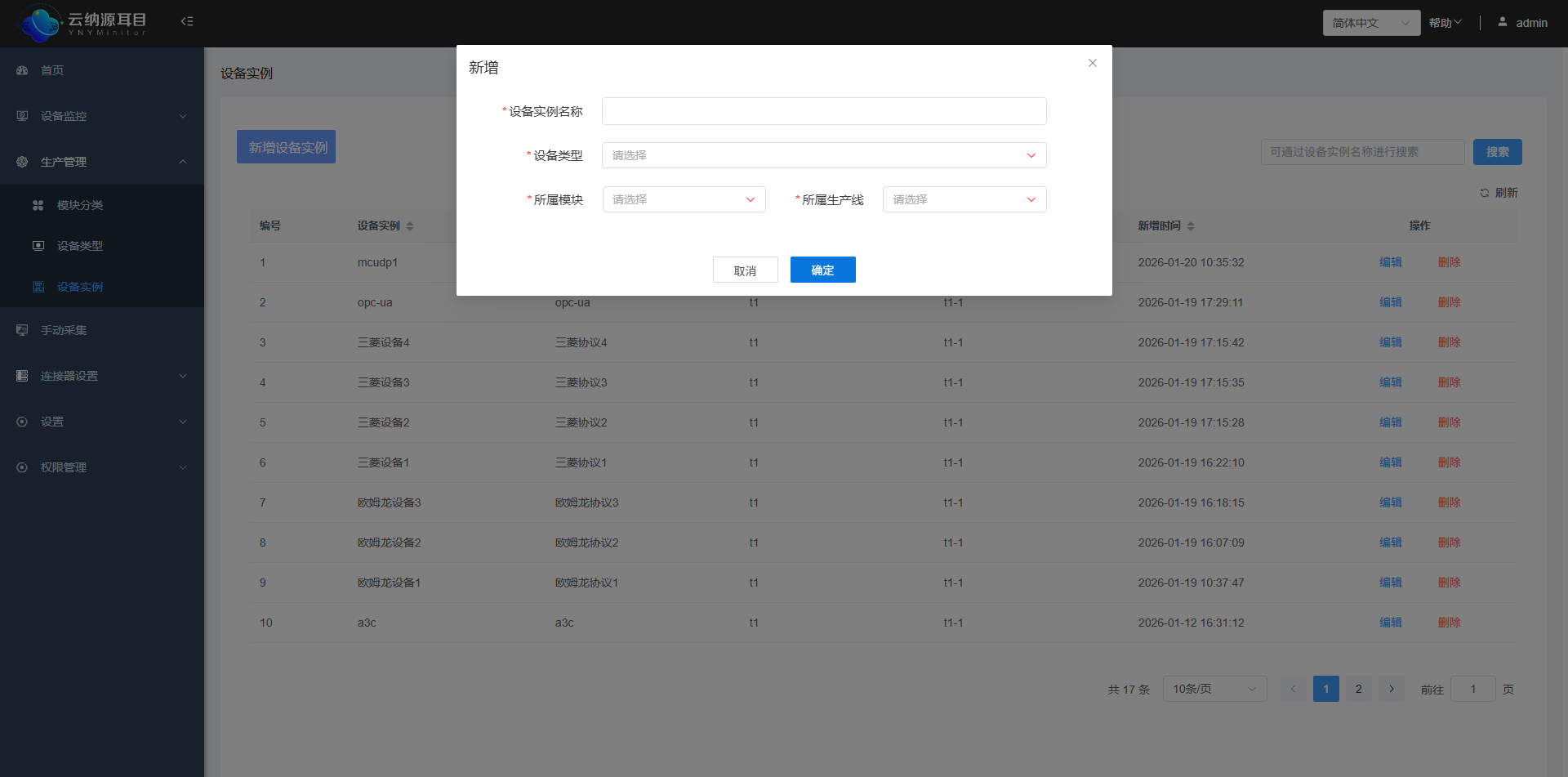Viewport: 1568px width, 777px height.
Task: Open the 帮助 menu
Action: [x=1443, y=22]
